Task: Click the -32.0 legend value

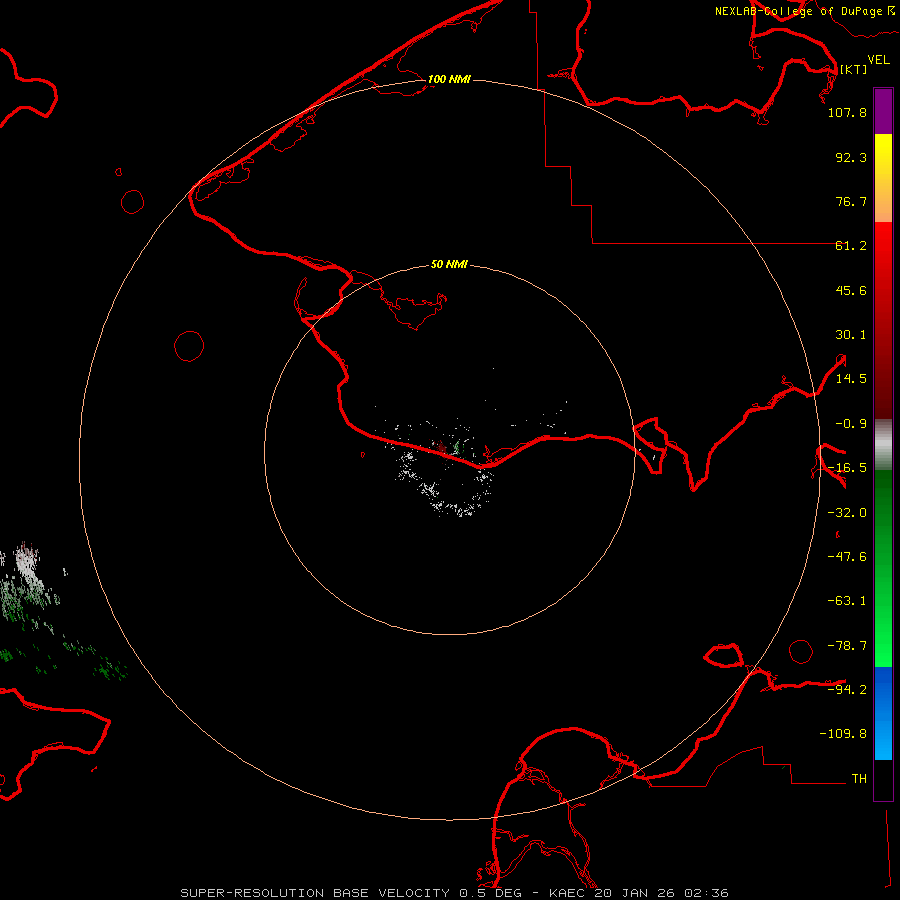Action: [x=847, y=513]
